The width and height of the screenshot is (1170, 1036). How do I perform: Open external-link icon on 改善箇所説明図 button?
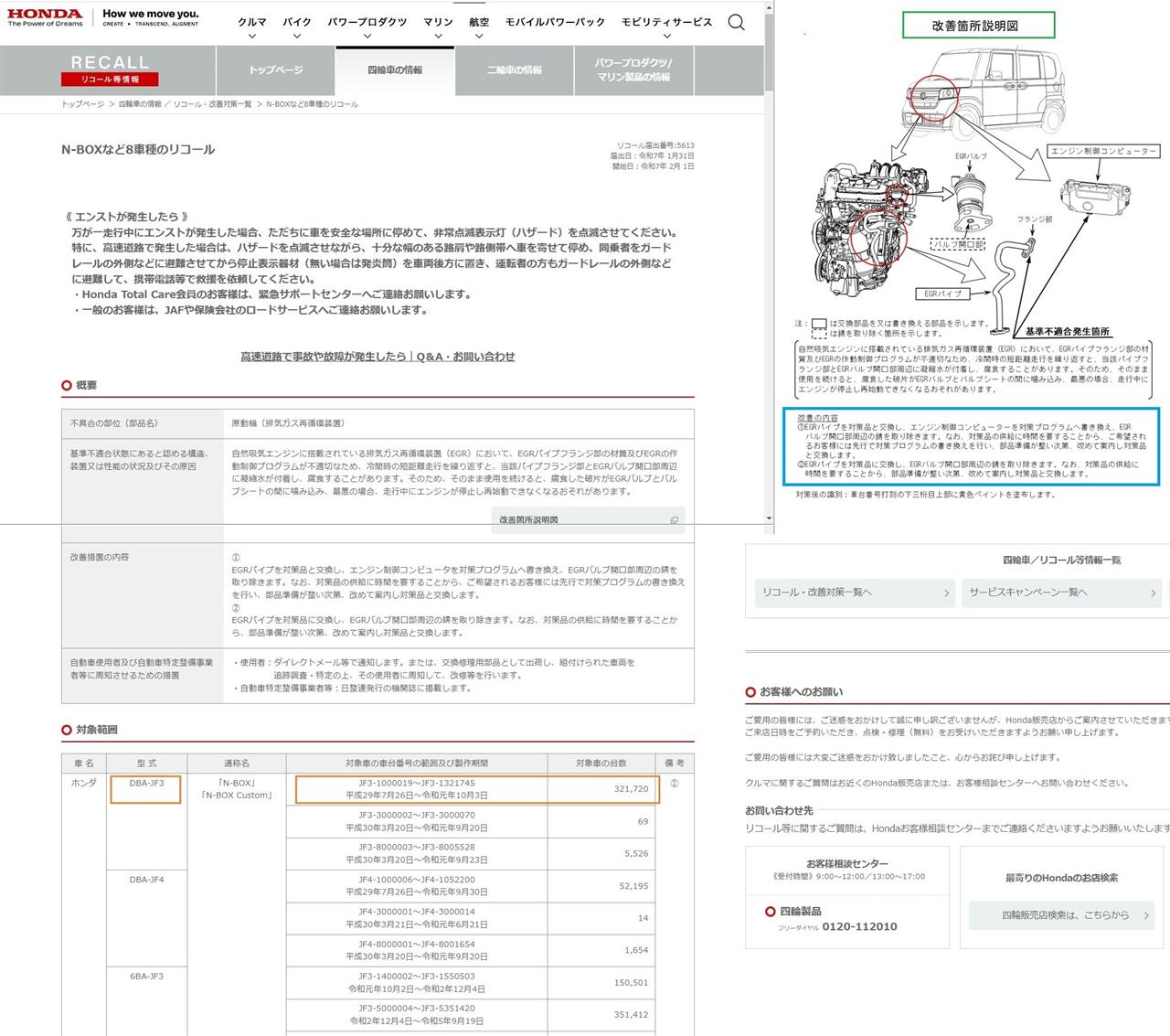click(674, 520)
